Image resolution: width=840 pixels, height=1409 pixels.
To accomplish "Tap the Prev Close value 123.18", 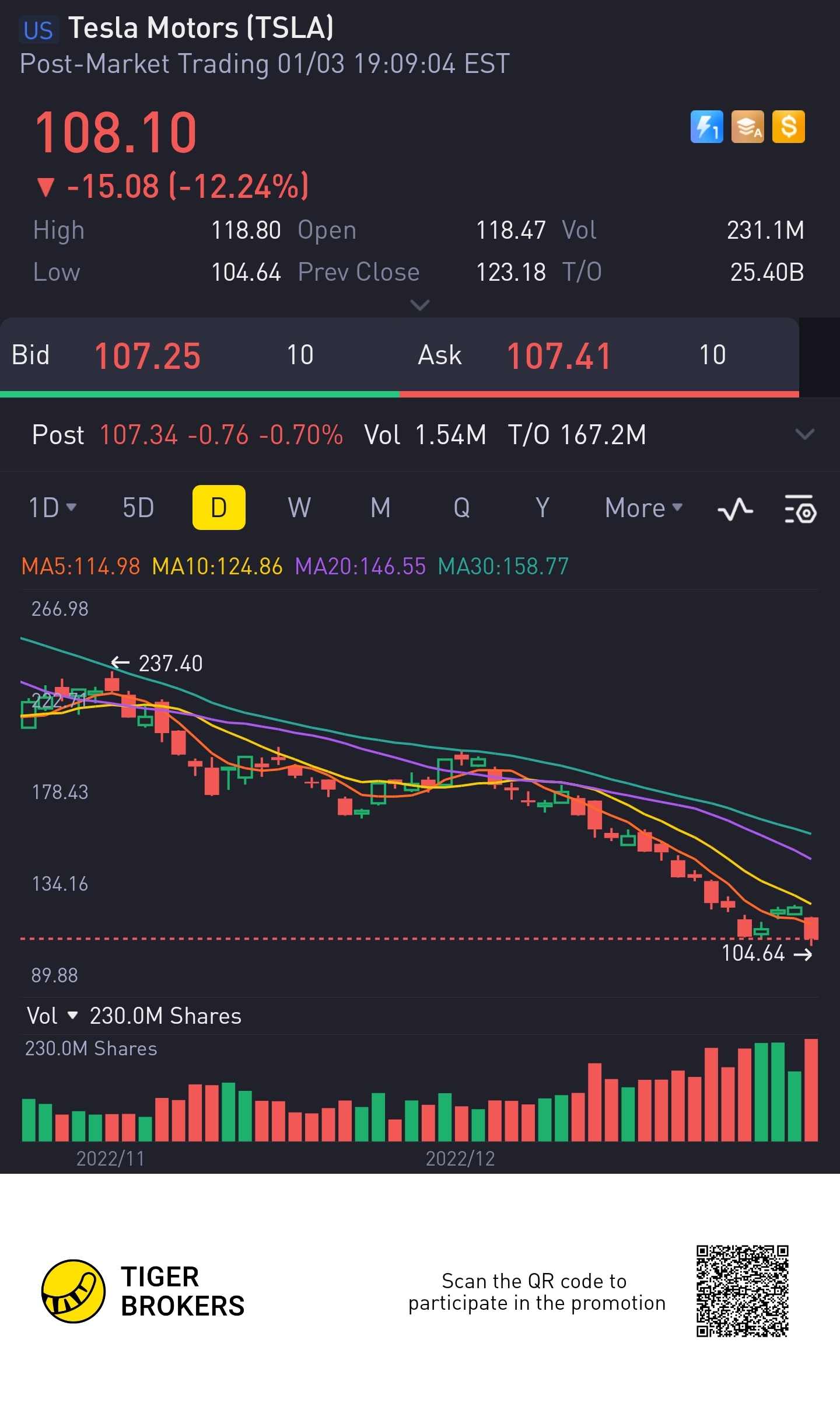I will click(x=511, y=273).
